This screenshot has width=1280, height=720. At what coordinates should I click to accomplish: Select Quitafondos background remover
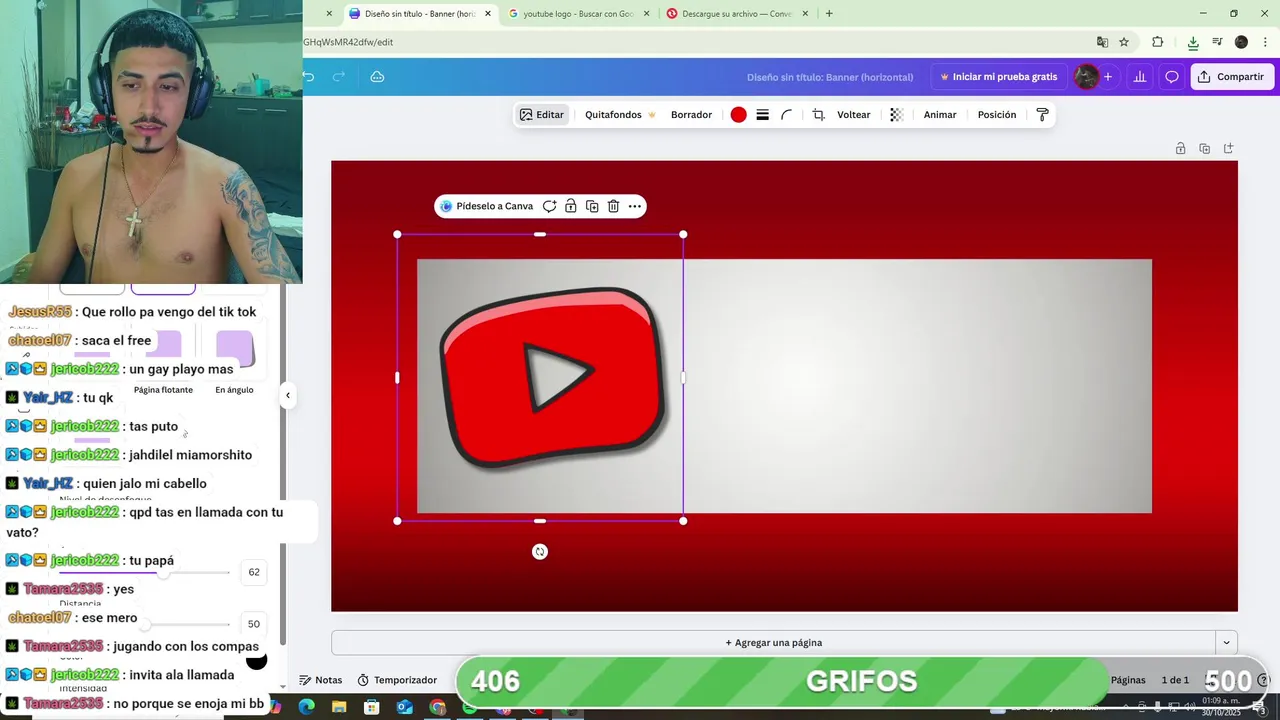pyautogui.click(x=620, y=115)
